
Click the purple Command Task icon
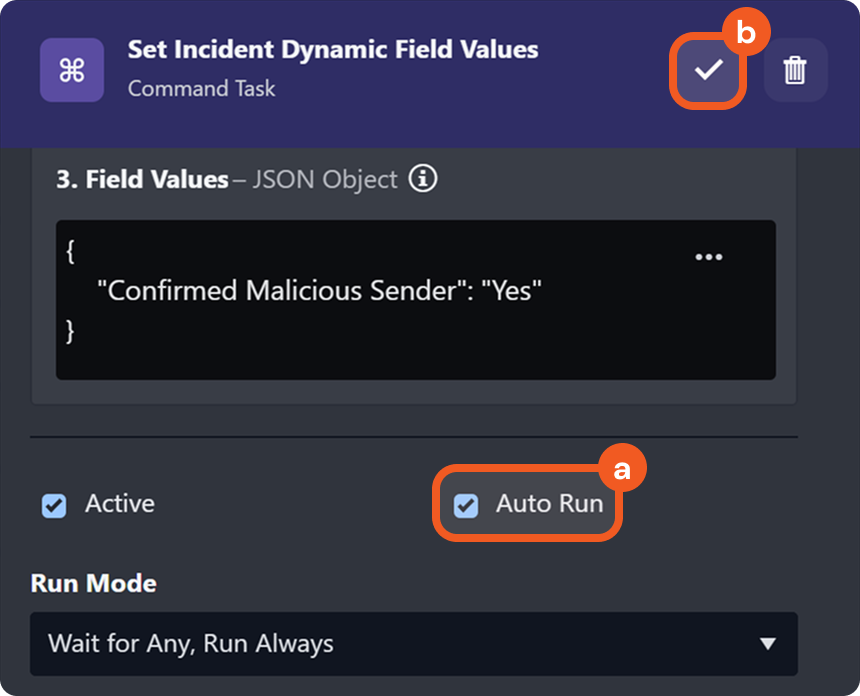72,70
